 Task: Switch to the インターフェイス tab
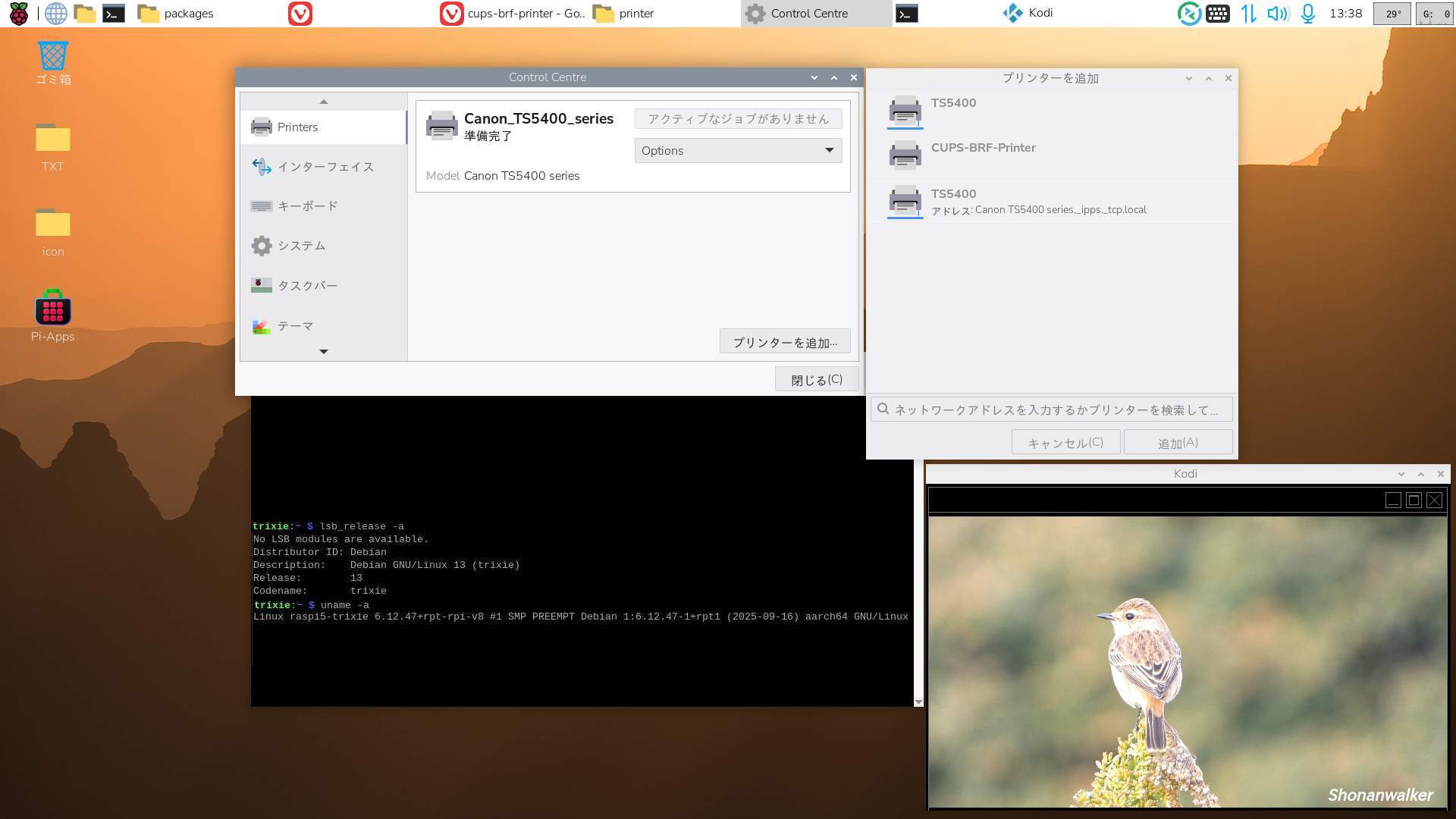point(325,167)
